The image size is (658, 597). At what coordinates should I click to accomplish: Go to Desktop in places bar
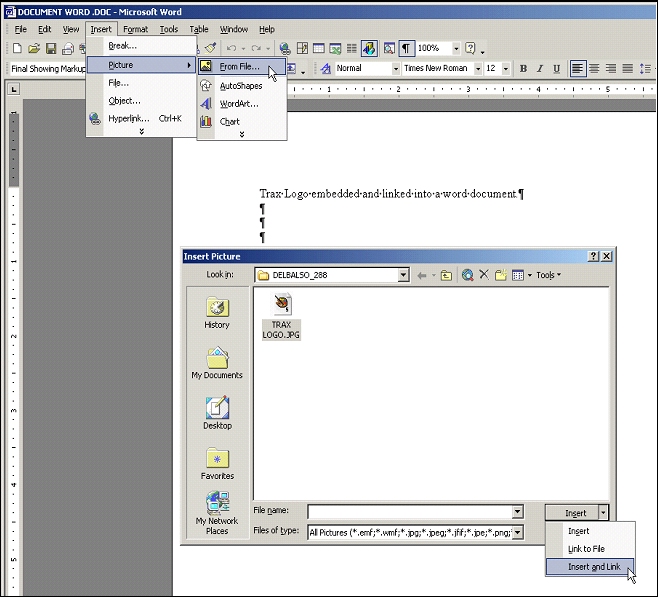(x=217, y=413)
